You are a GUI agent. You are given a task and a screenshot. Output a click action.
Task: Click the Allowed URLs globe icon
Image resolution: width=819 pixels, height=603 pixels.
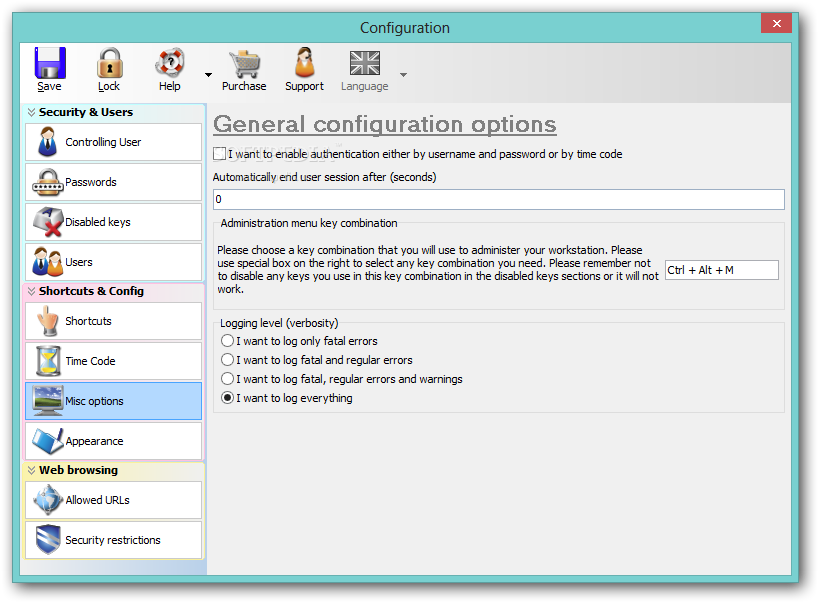pos(48,500)
